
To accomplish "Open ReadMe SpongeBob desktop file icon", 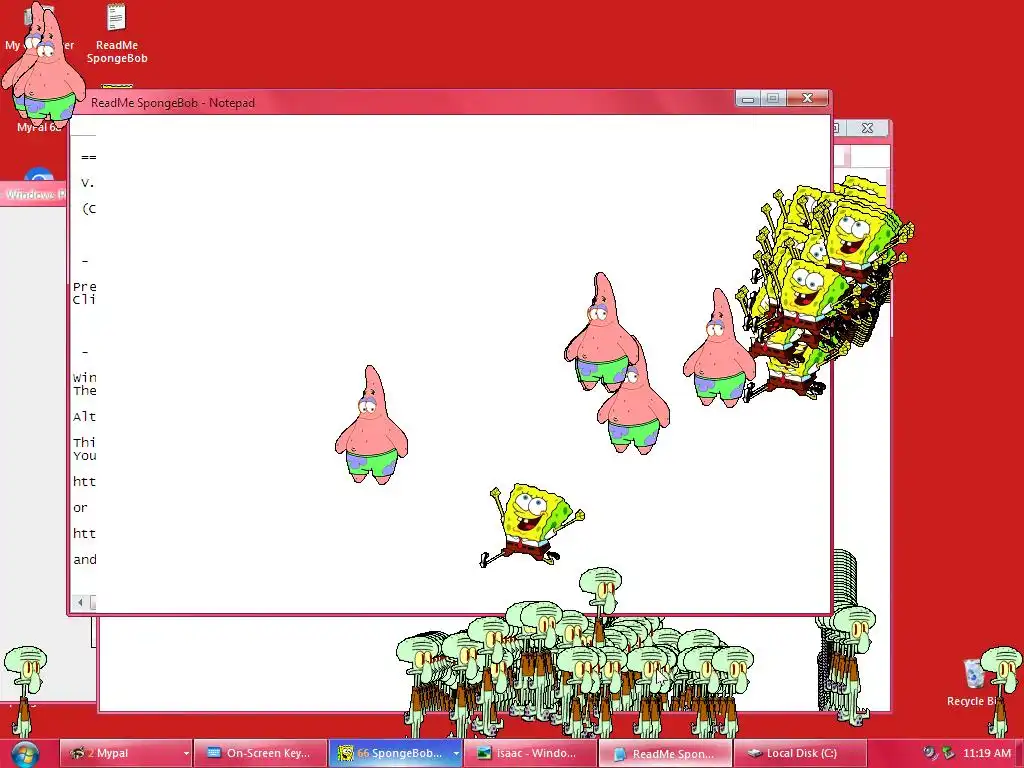I will coord(117,34).
